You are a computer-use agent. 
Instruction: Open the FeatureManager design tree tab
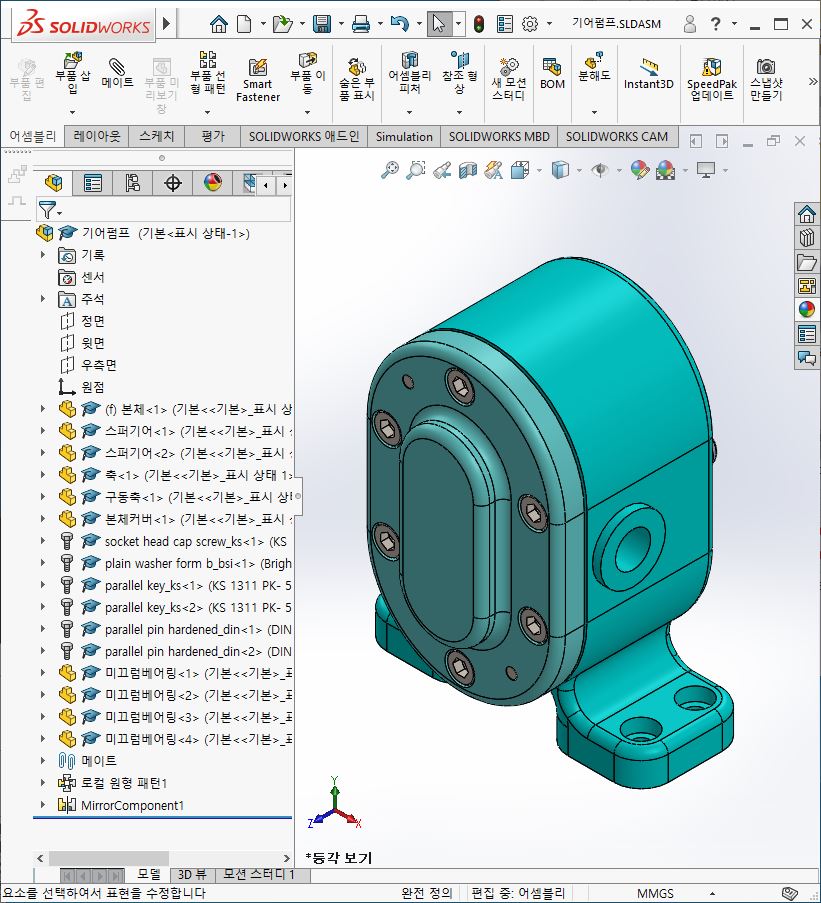pos(54,183)
